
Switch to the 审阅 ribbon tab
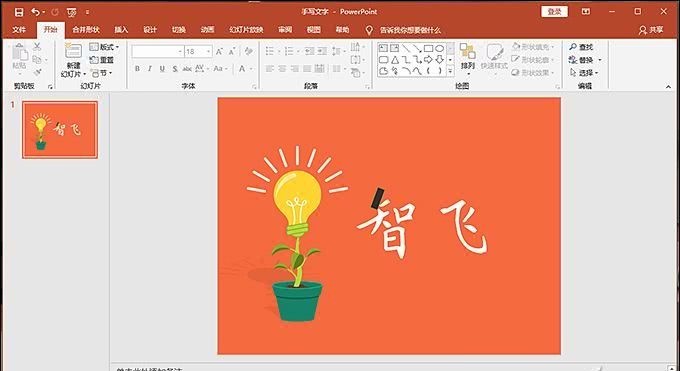[285, 30]
